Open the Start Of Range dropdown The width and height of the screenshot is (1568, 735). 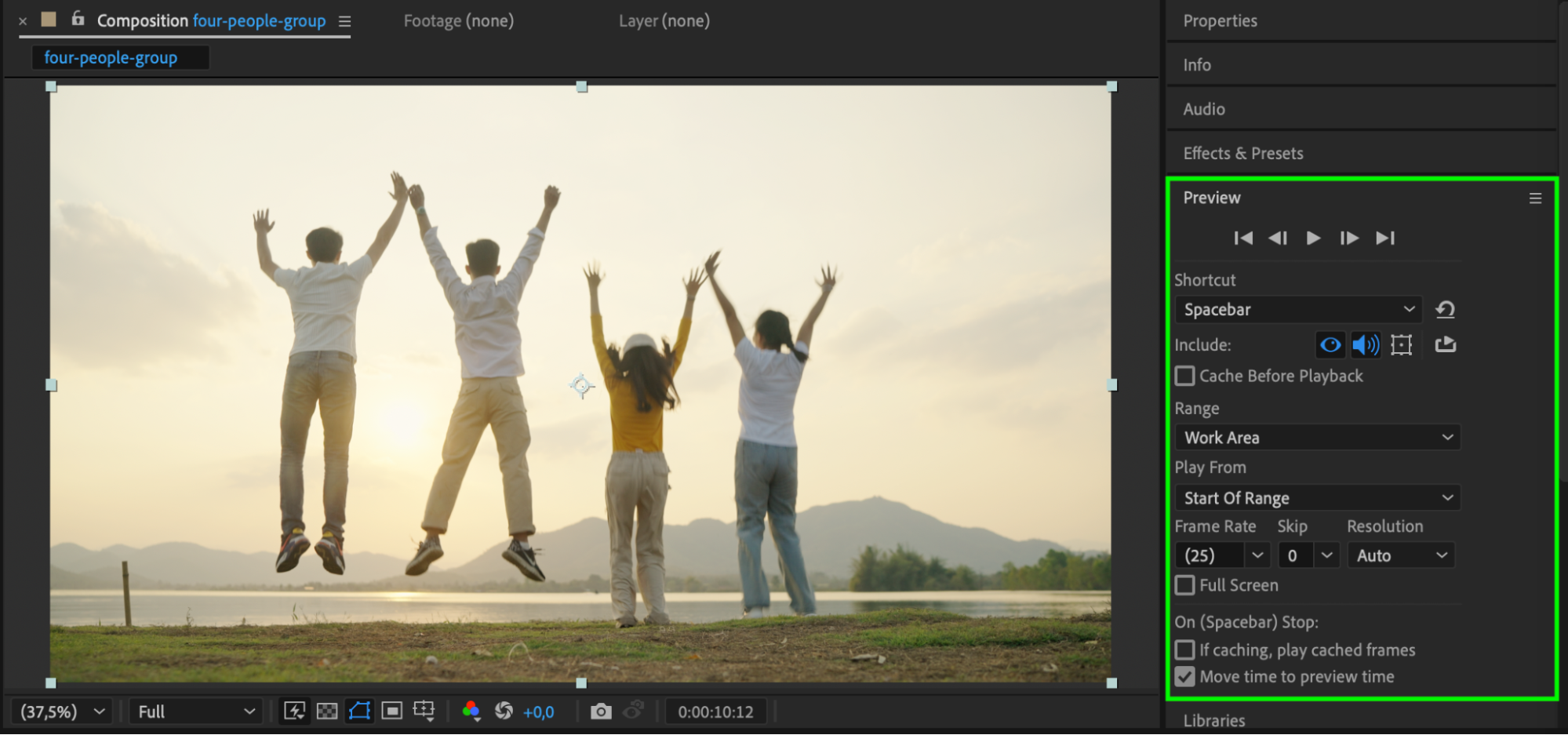(1318, 498)
